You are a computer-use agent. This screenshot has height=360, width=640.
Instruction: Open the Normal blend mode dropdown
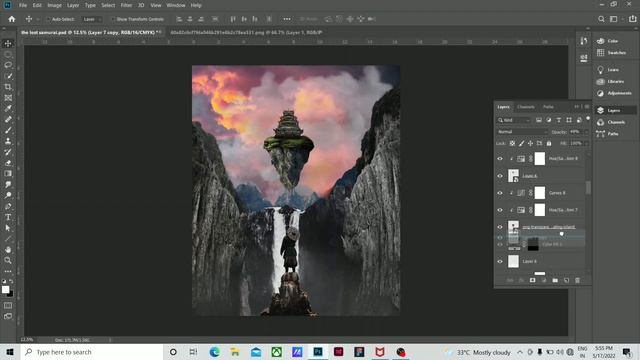pyautogui.click(x=522, y=132)
